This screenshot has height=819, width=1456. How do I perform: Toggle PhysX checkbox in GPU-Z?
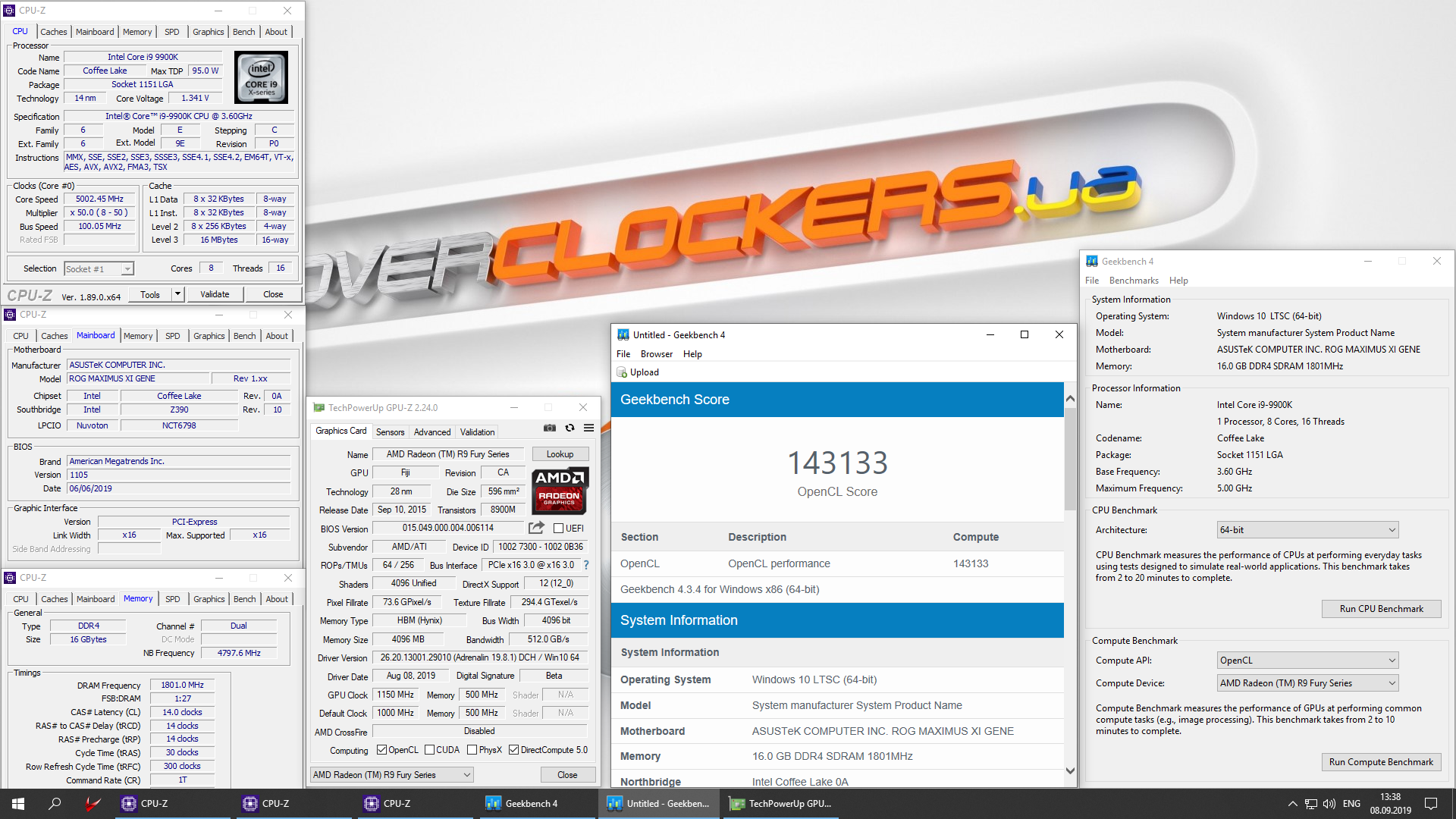pos(472,750)
